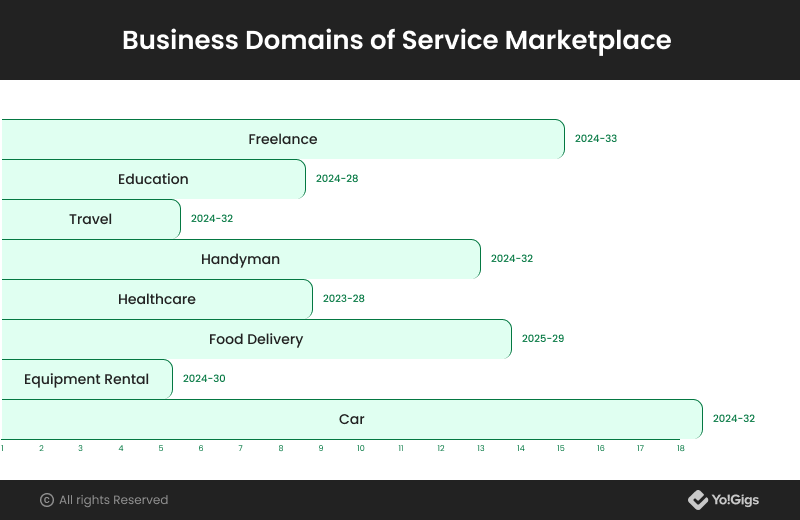Click the Equipment Rental bar
Image resolution: width=800 pixels, height=520 pixels.
[86, 379]
